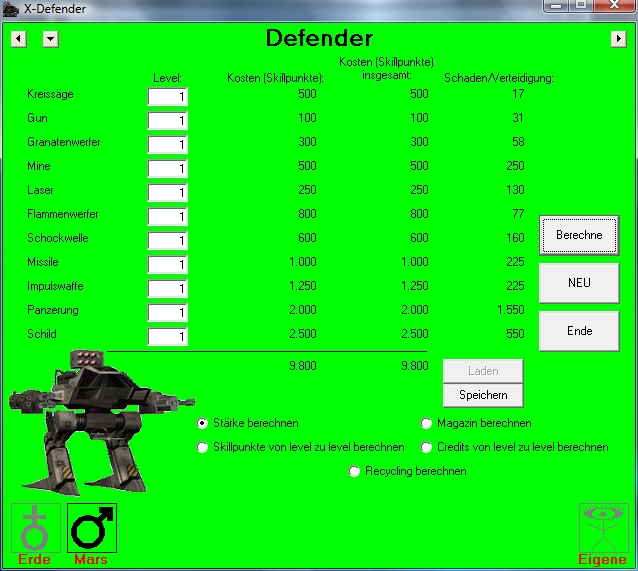This screenshot has height=571, width=638.
Task: Focus the Flammenwerfer level input field
Action: click(168, 217)
